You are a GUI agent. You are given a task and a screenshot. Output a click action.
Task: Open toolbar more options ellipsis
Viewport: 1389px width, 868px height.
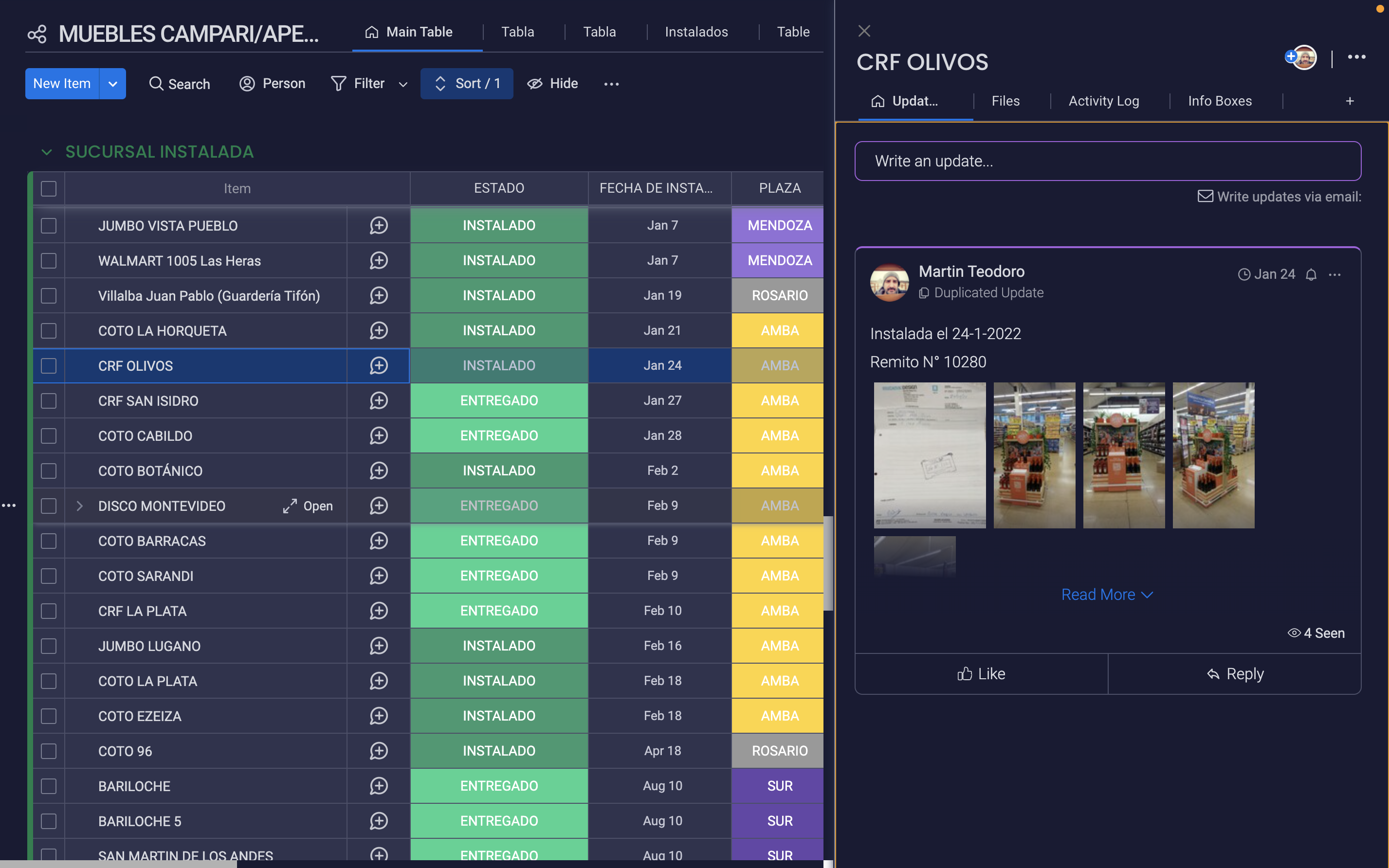[611, 84]
